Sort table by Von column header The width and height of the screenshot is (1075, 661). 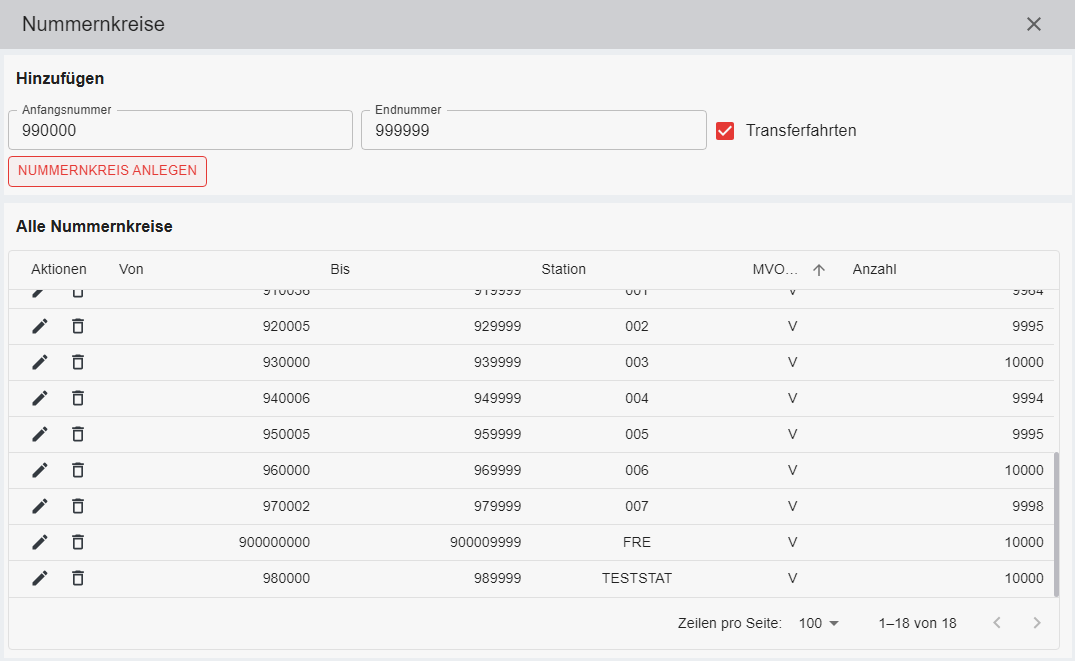131,269
